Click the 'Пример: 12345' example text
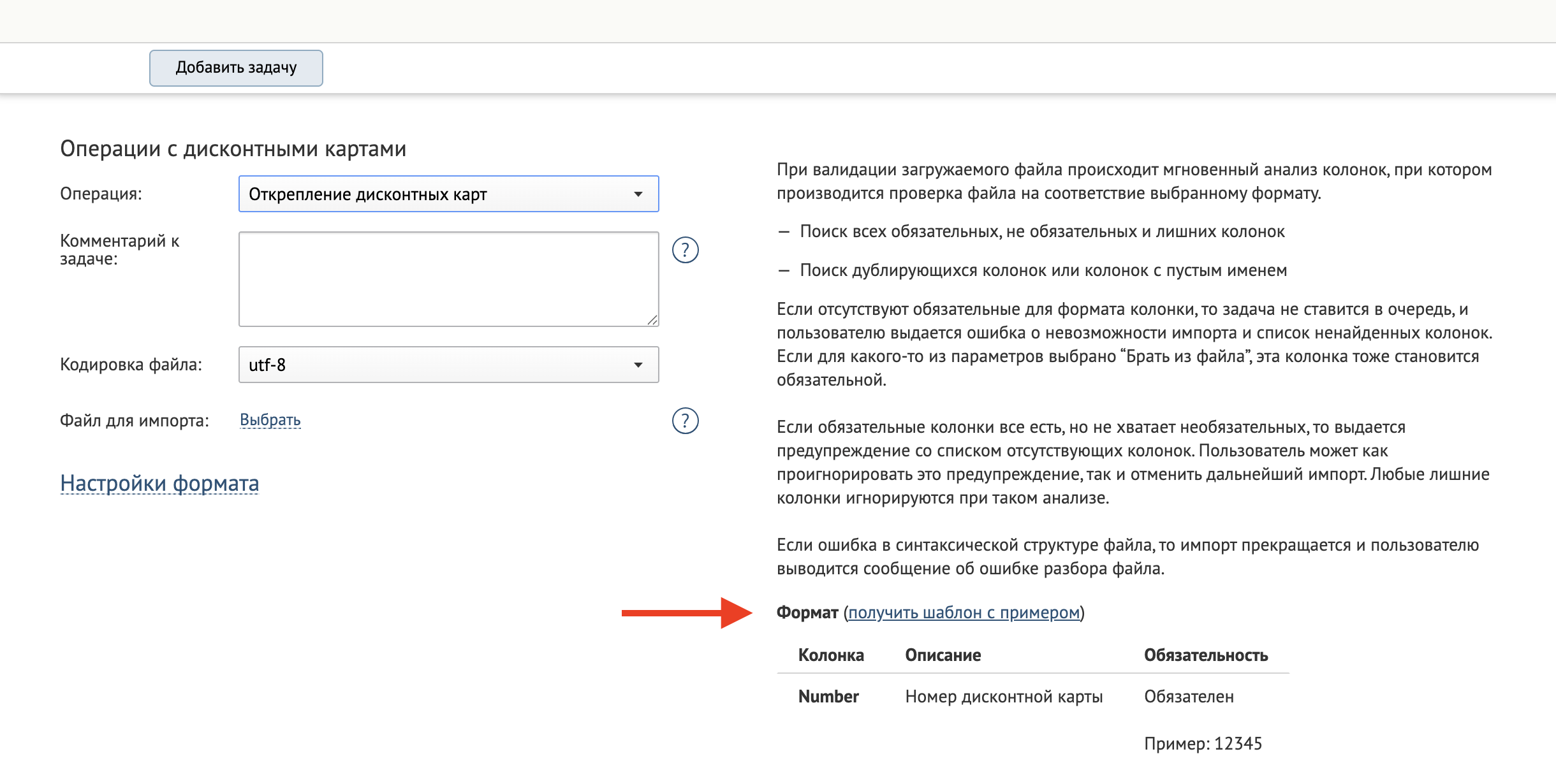1556x784 pixels. (x=1203, y=744)
